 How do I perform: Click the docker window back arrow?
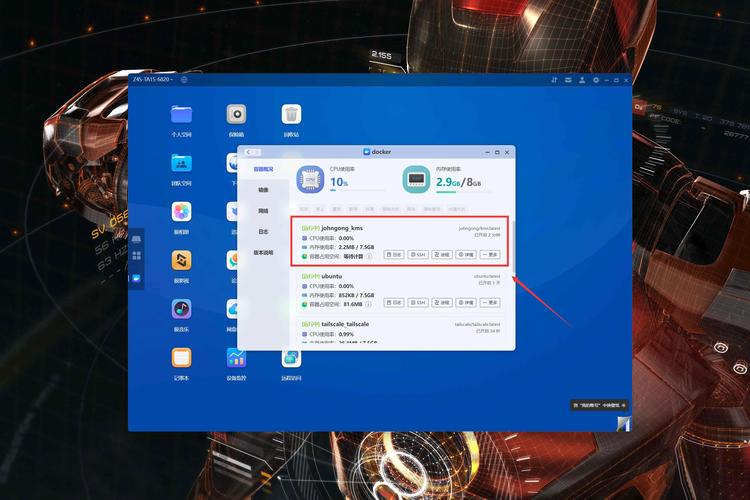(246, 152)
